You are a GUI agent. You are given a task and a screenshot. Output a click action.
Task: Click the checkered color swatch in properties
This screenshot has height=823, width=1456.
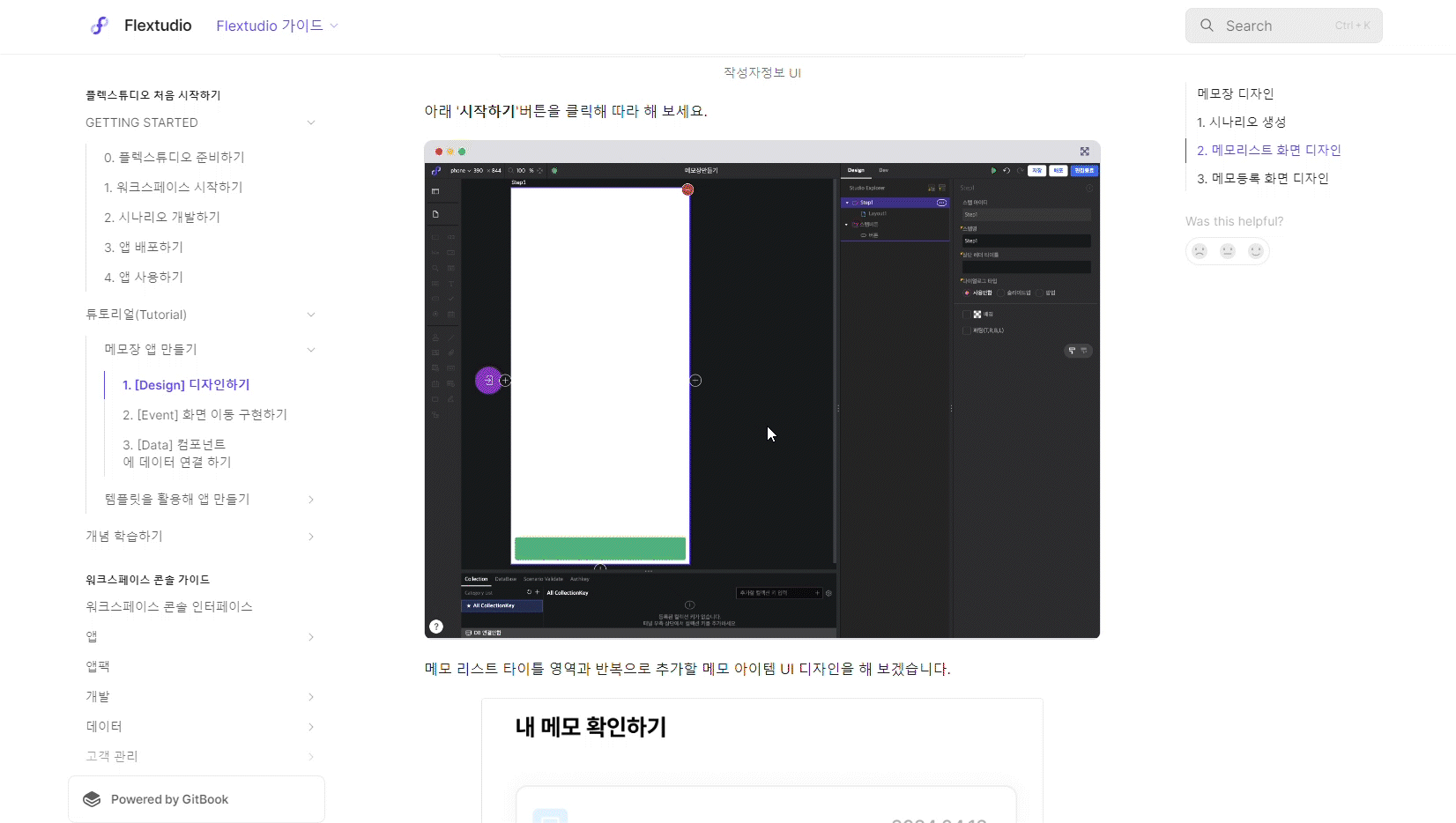(x=977, y=315)
